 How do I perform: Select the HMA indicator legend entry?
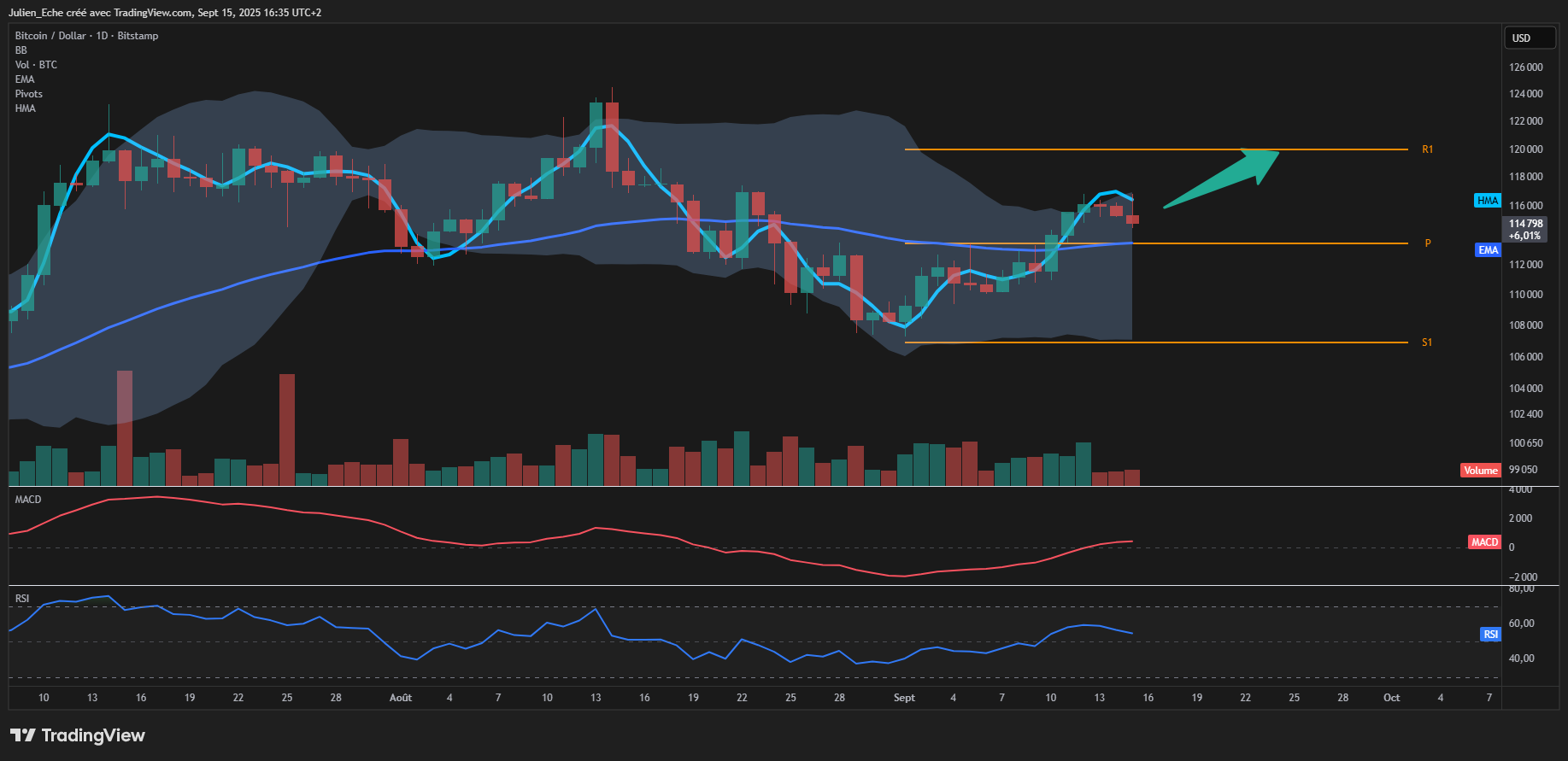[25, 108]
